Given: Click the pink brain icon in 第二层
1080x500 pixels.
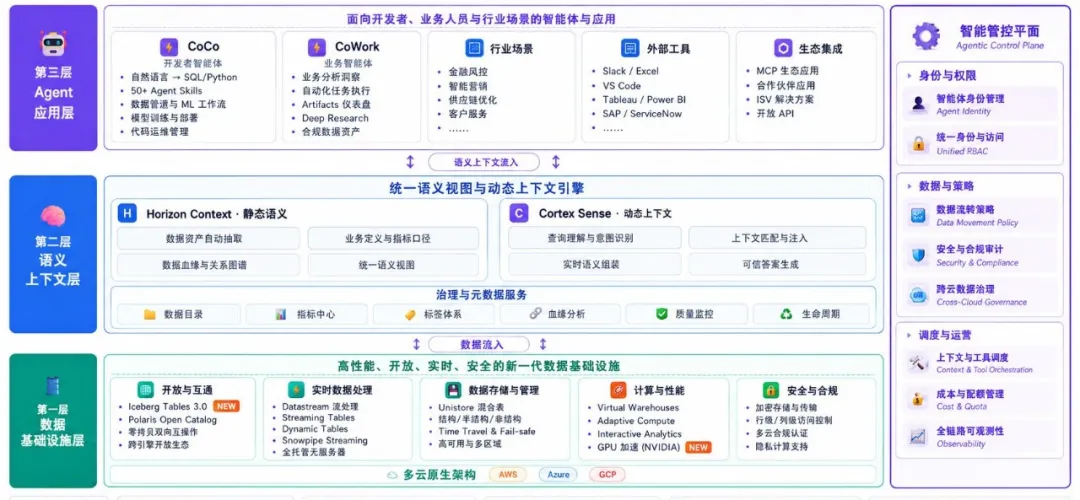Looking at the screenshot, I should pos(53,217).
